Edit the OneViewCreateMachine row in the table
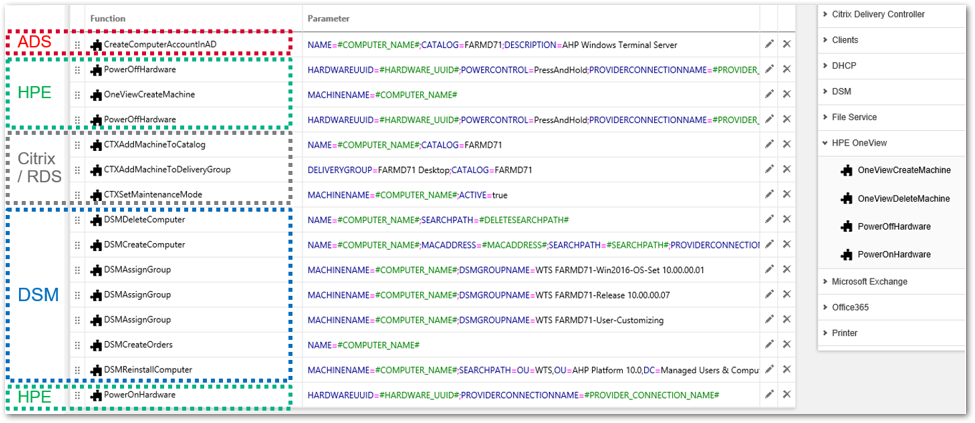The image size is (975, 423). (x=769, y=94)
